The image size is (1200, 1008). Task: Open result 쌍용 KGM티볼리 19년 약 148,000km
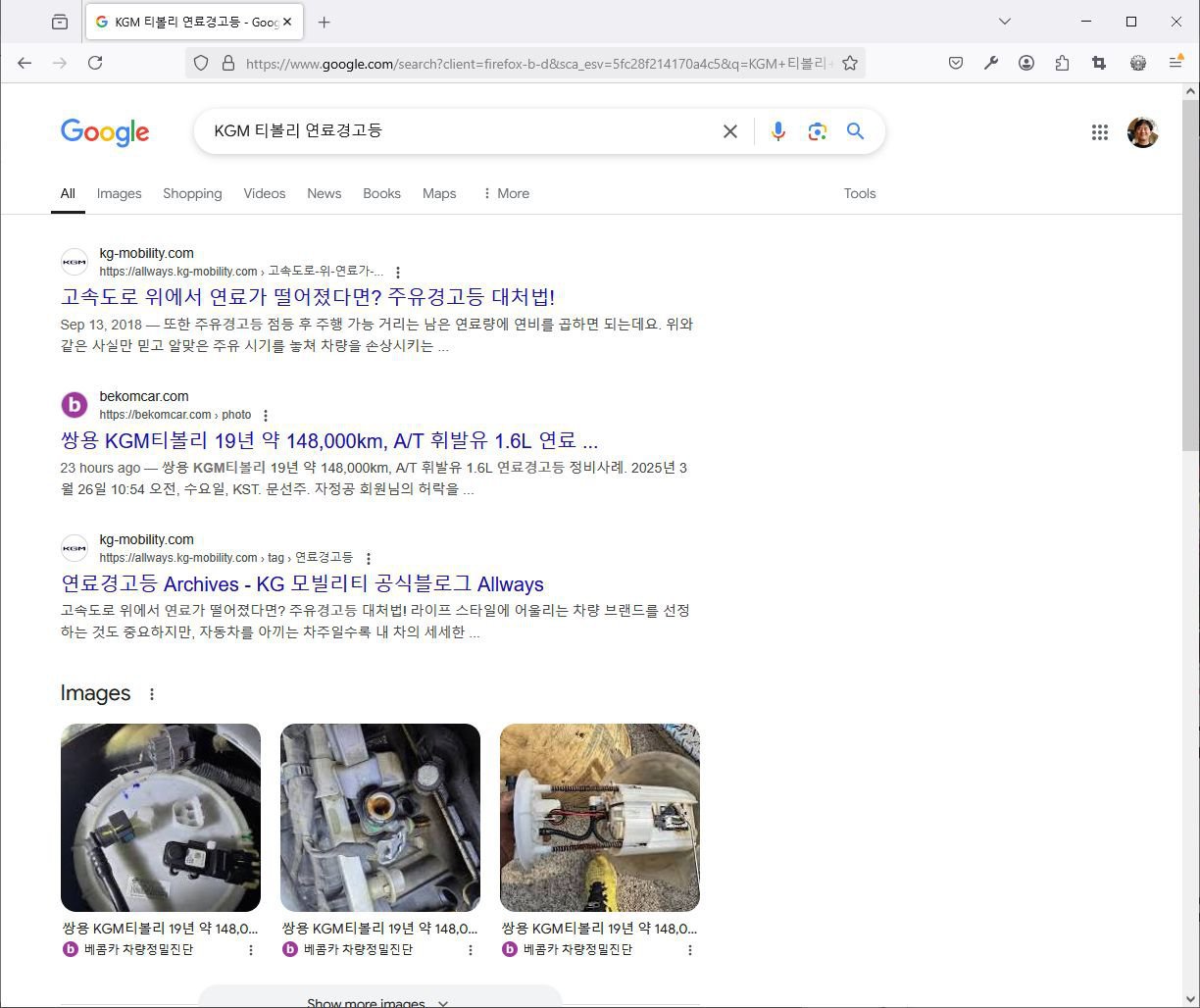click(329, 440)
